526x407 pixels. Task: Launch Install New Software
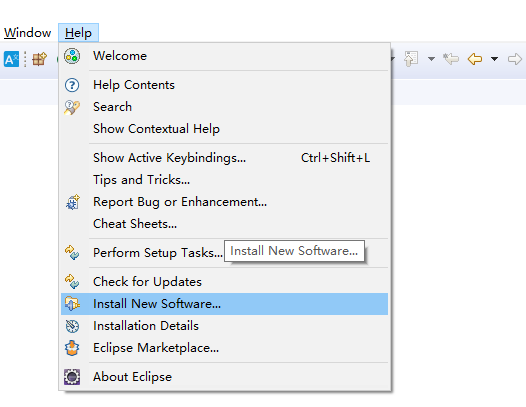click(x=224, y=304)
